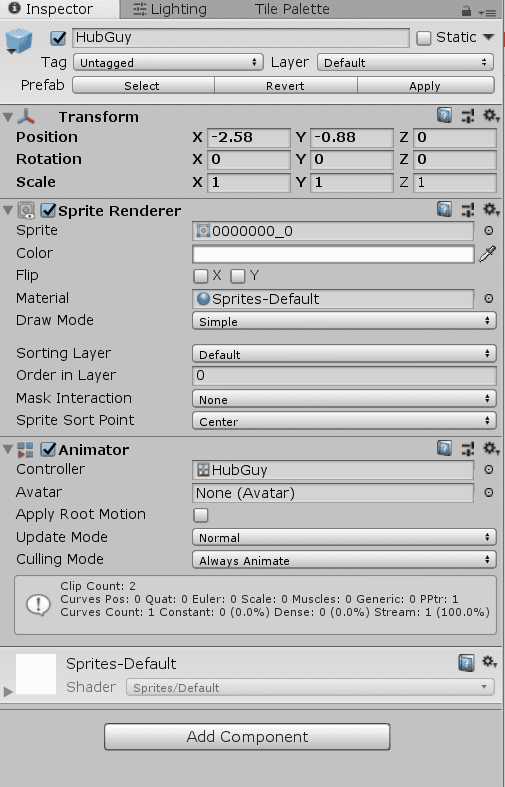Open the Transform component gear menu

coord(491,116)
